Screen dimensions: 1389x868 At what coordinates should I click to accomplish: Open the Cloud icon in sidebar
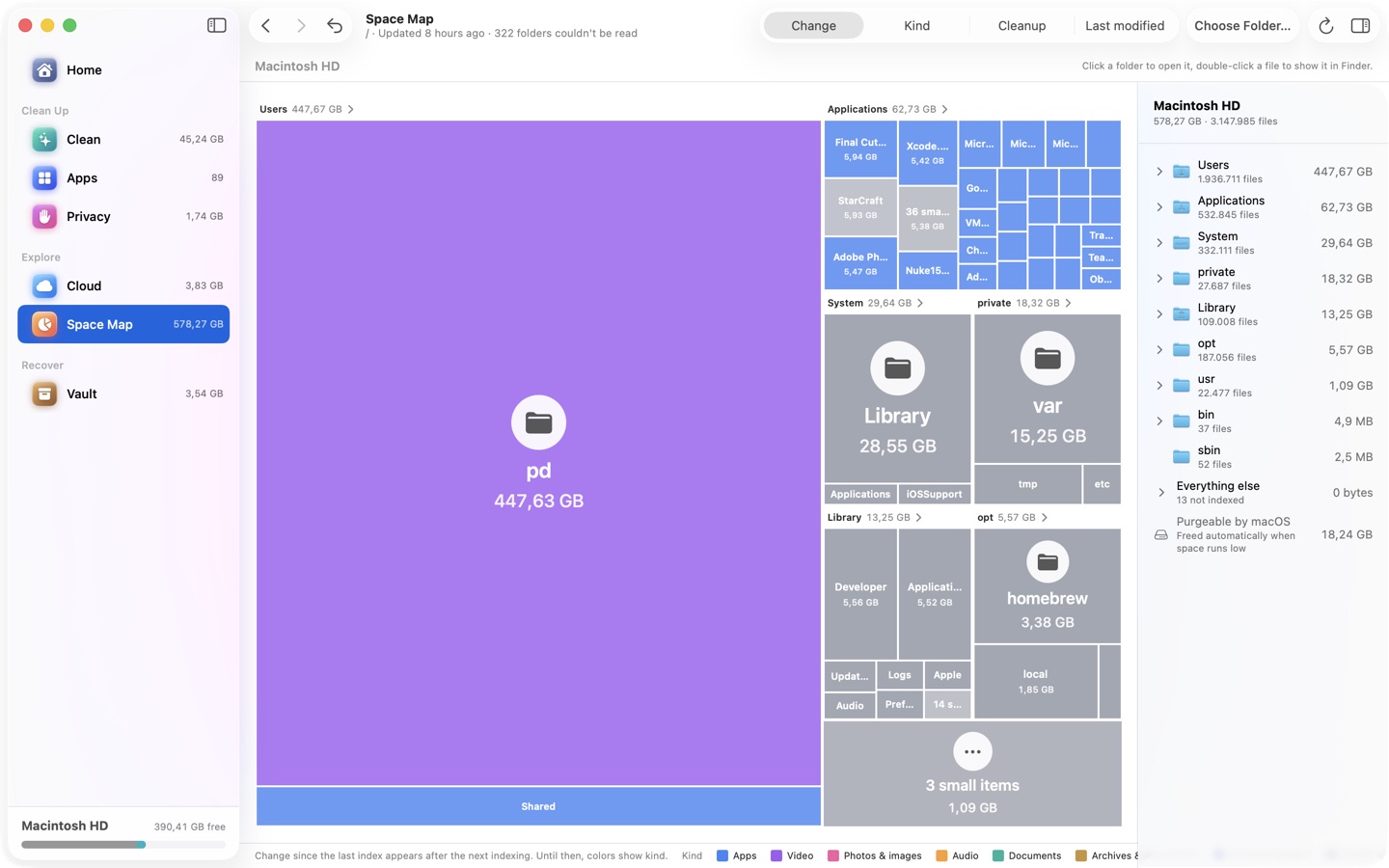44,286
